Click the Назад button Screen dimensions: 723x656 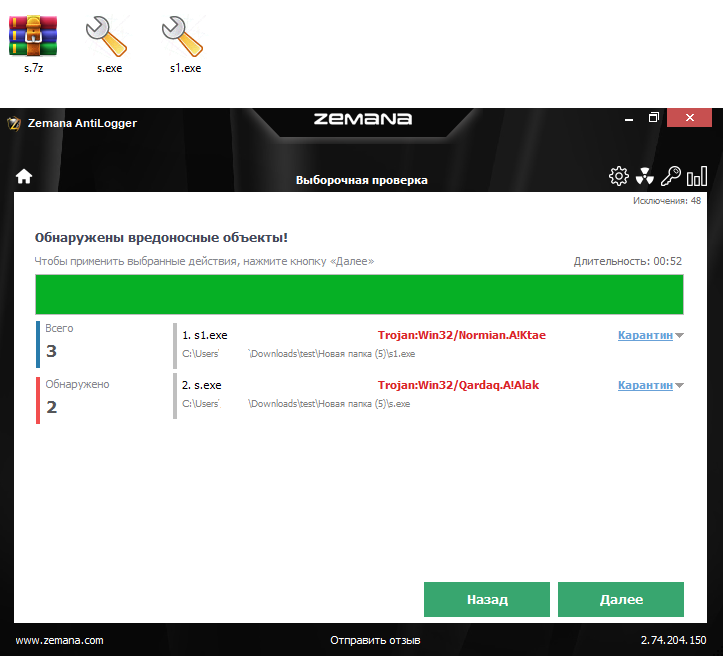point(487,599)
